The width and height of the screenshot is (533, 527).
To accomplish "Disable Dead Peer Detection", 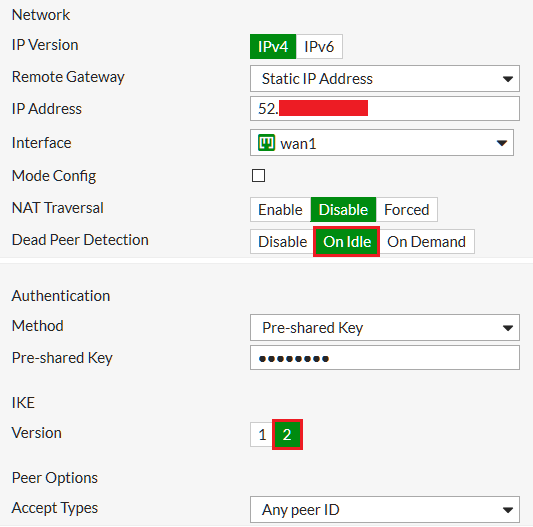I will pyautogui.click(x=282, y=242).
